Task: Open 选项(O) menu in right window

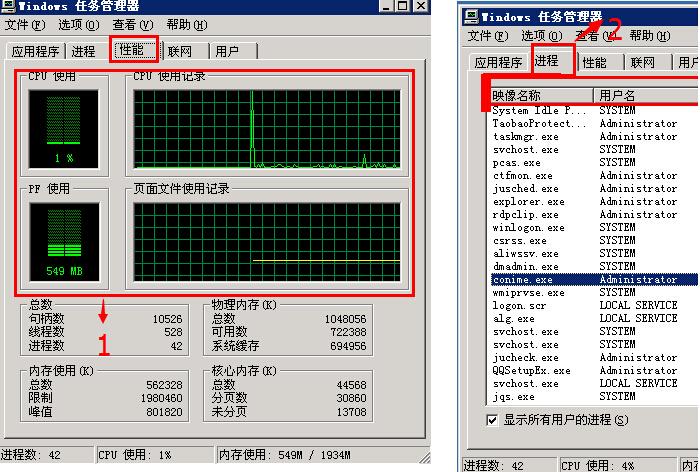Action: pyautogui.click(x=542, y=35)
